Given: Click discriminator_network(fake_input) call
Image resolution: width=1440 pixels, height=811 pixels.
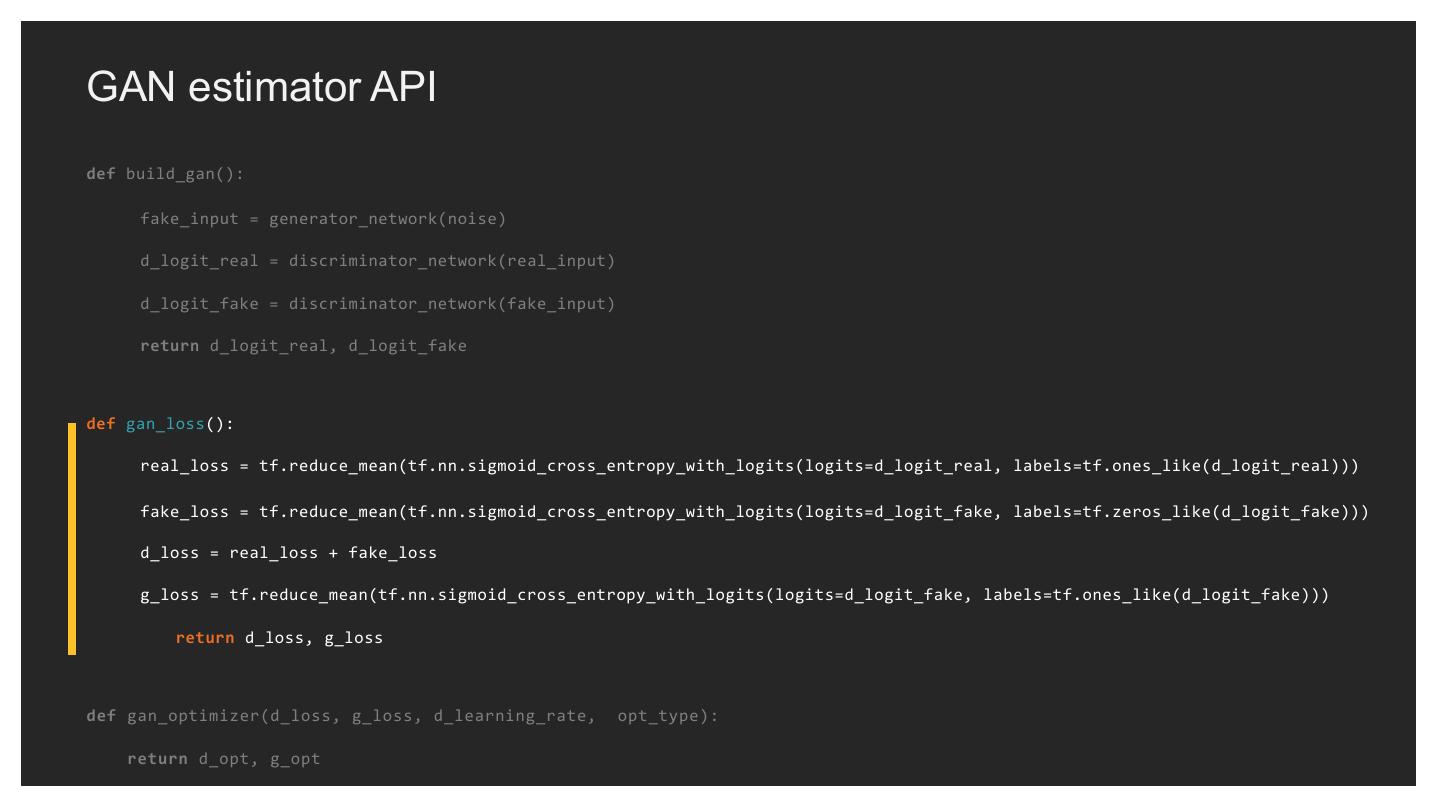Looking at the screenshot, I should coord(452,303).
